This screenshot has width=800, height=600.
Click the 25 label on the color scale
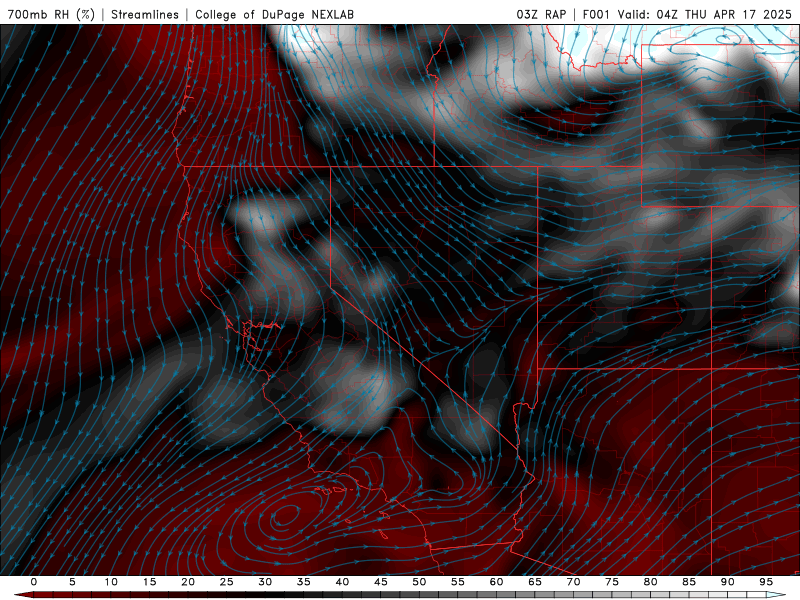point(227,582)
